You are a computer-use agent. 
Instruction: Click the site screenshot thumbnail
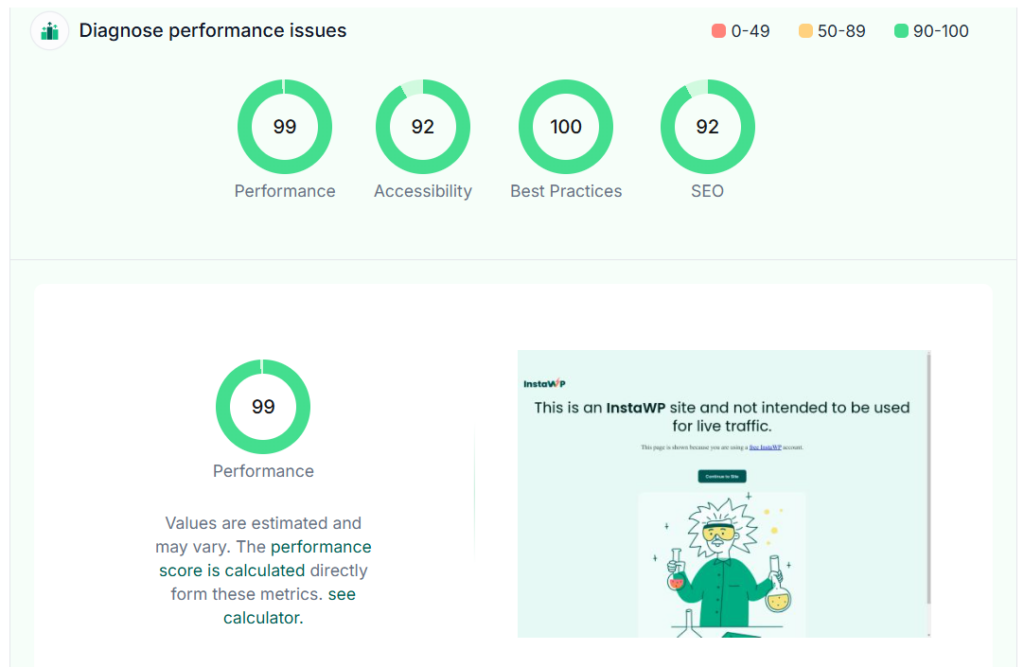click(x=724, y=494)
